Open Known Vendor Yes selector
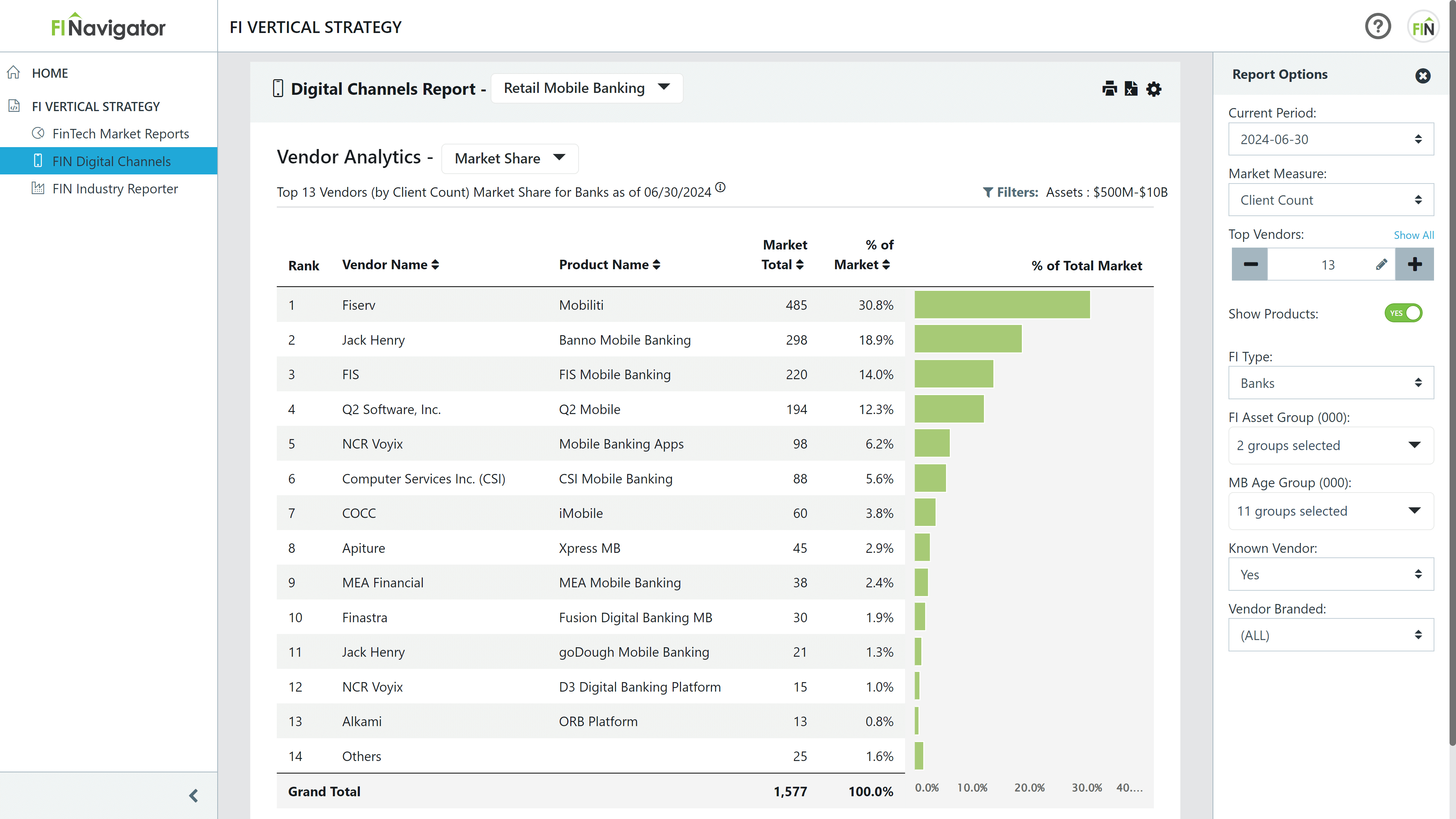1456x819 pixels. click(x=1330, y=574)
